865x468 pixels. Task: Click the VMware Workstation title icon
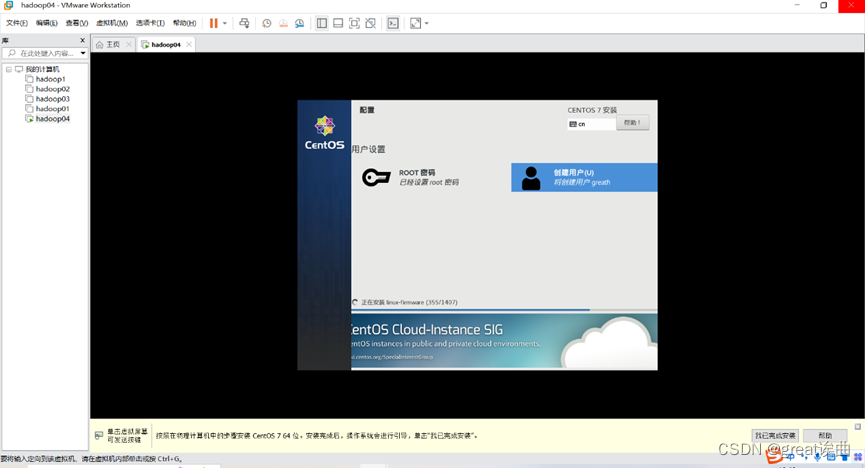(x=9, y=6)
